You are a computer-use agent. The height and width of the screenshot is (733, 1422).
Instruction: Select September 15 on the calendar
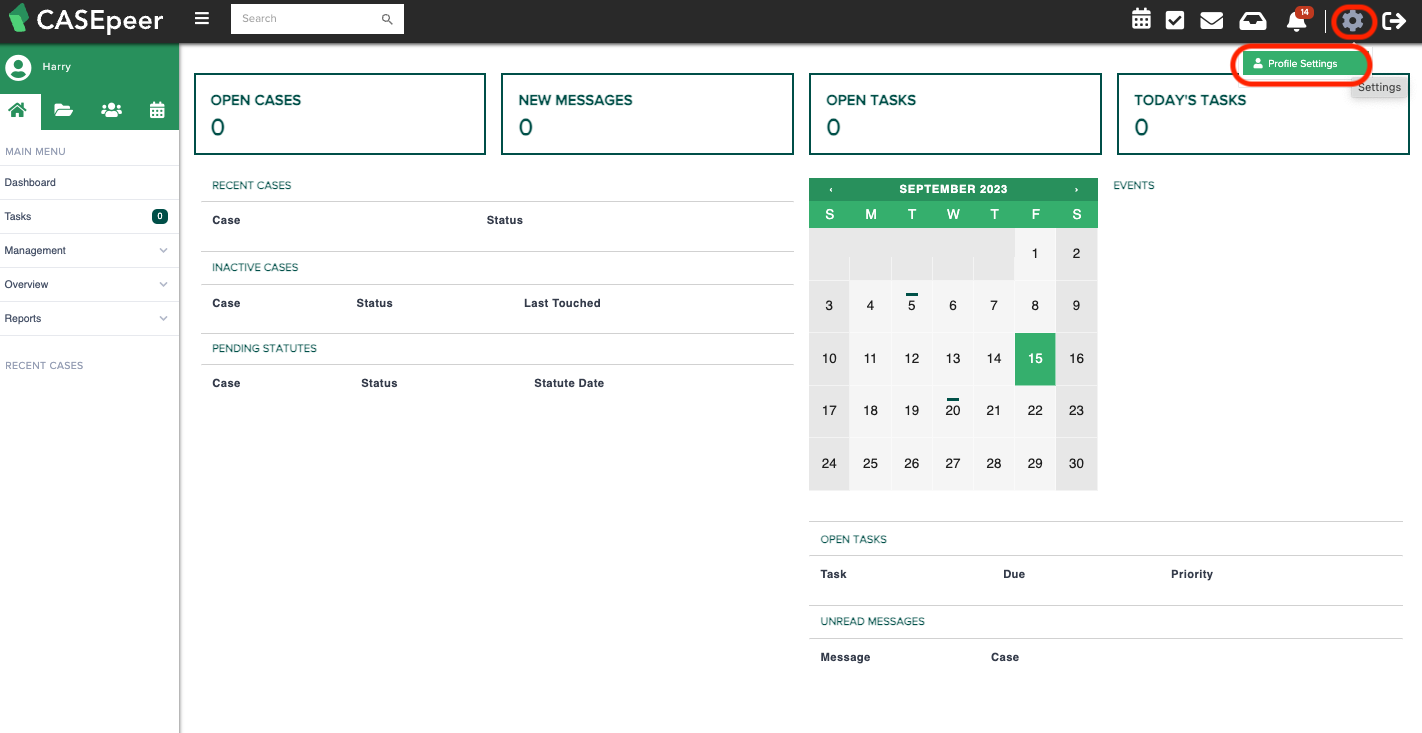(1035, 359)
